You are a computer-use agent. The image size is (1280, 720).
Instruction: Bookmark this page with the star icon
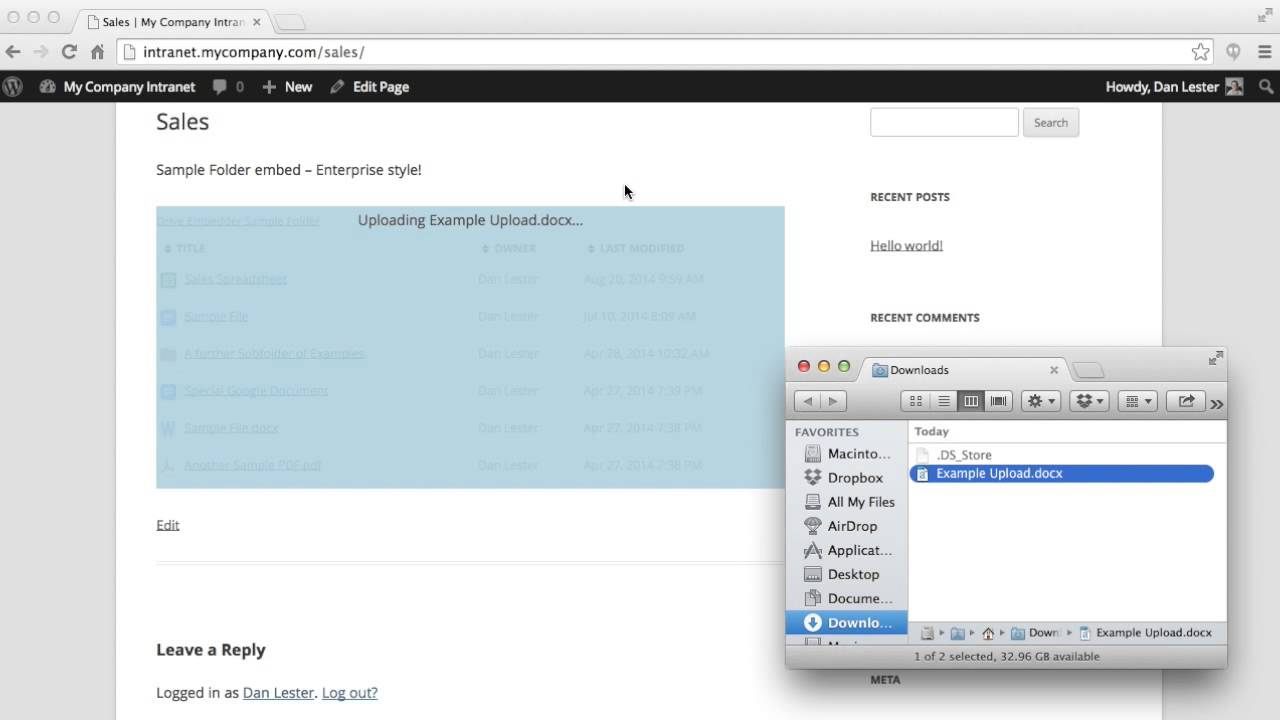1200,52
